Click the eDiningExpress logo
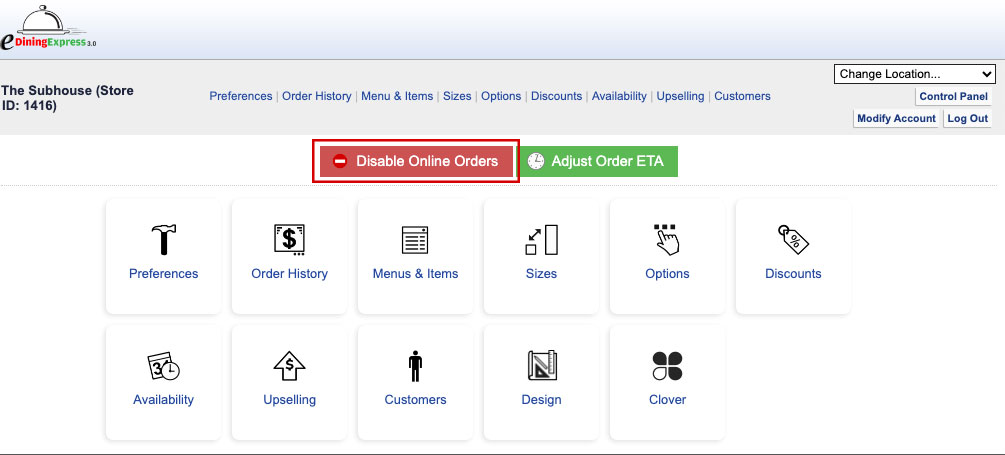Image resolution: width=1005 pixels, height=455 pixels. (49, 29)
